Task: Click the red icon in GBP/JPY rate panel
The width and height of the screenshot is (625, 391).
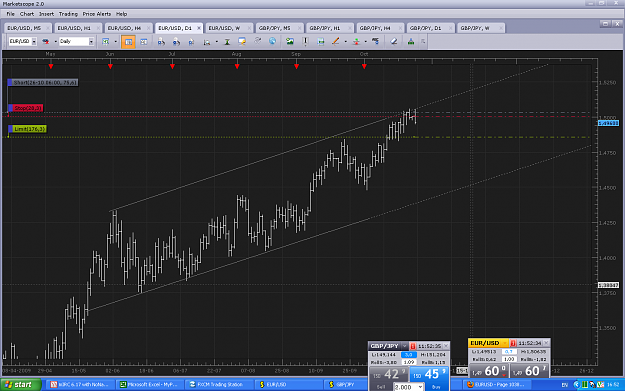Action: [413, 346]
